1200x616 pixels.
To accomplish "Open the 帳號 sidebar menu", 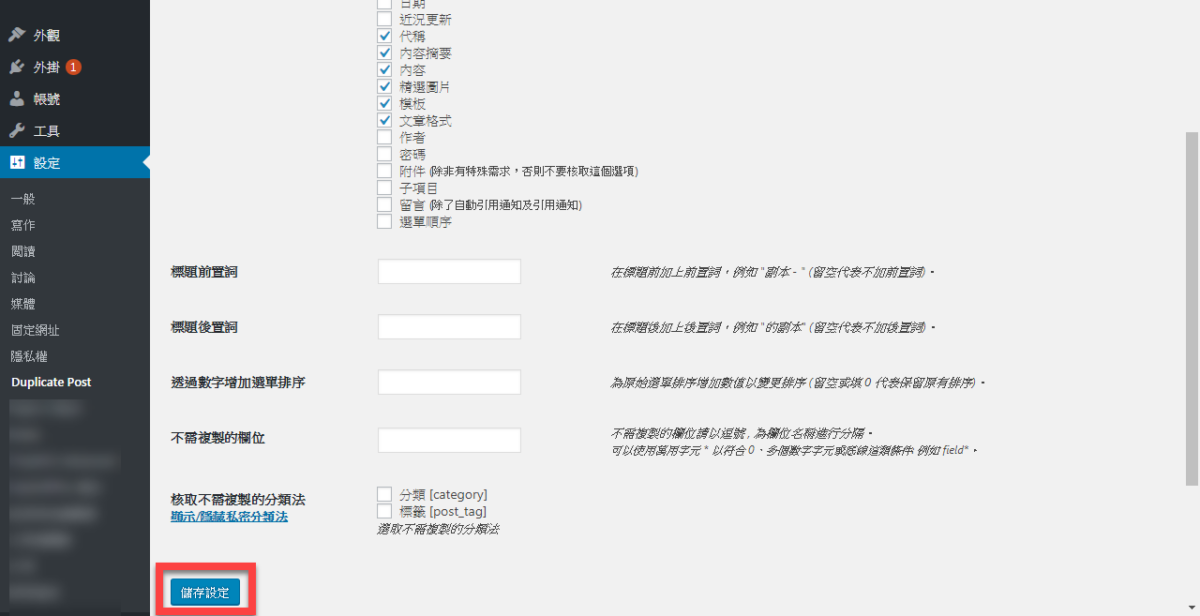I will tap(75, 99).
